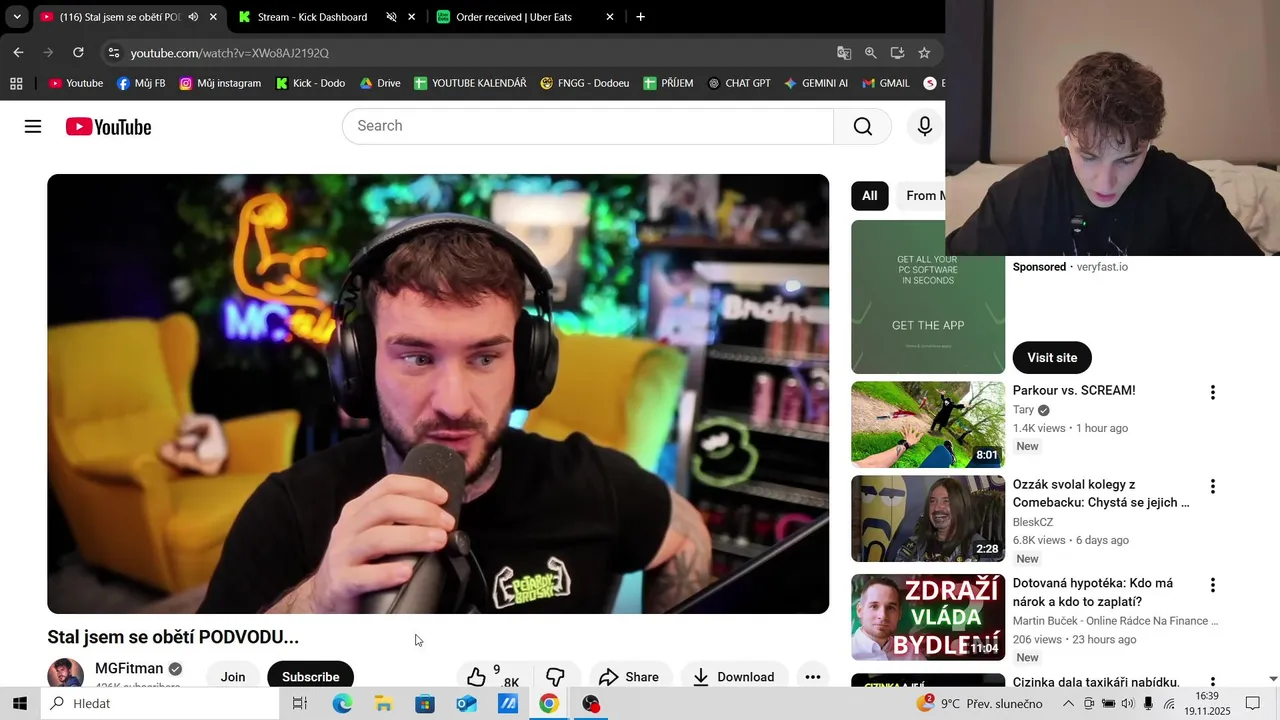Open options for Dotovaná hypotéka video
The width and height of the screenshot is (1280, 720).
(x=1212, y=584)
